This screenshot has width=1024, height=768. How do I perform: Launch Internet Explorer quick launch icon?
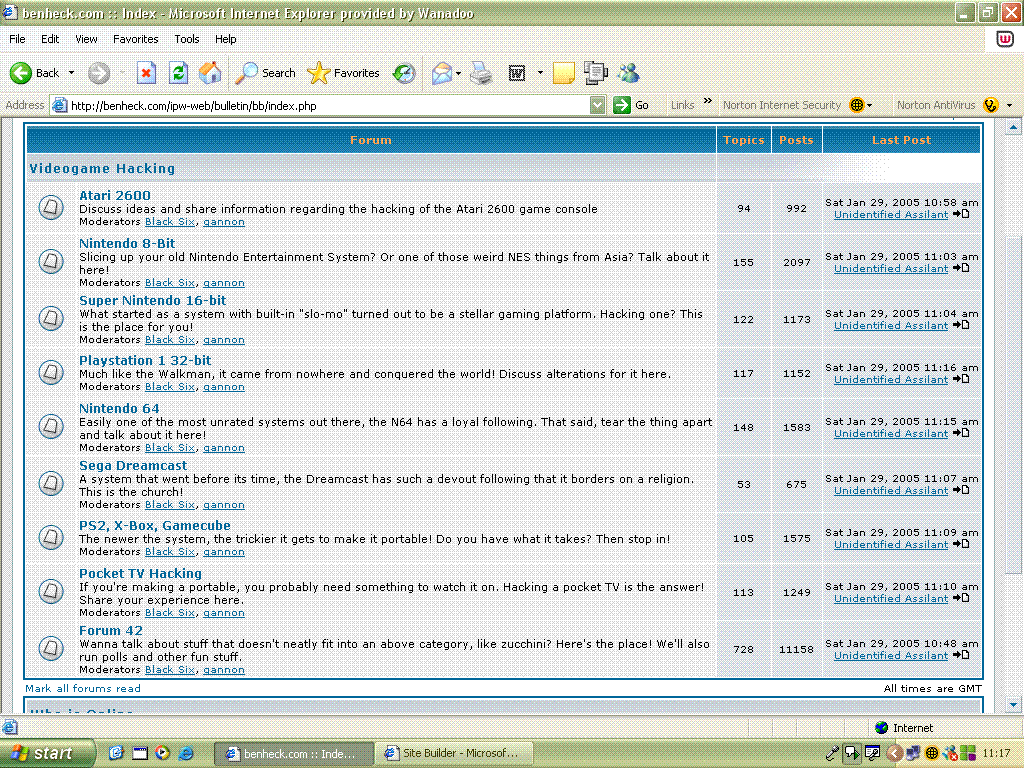185,753
